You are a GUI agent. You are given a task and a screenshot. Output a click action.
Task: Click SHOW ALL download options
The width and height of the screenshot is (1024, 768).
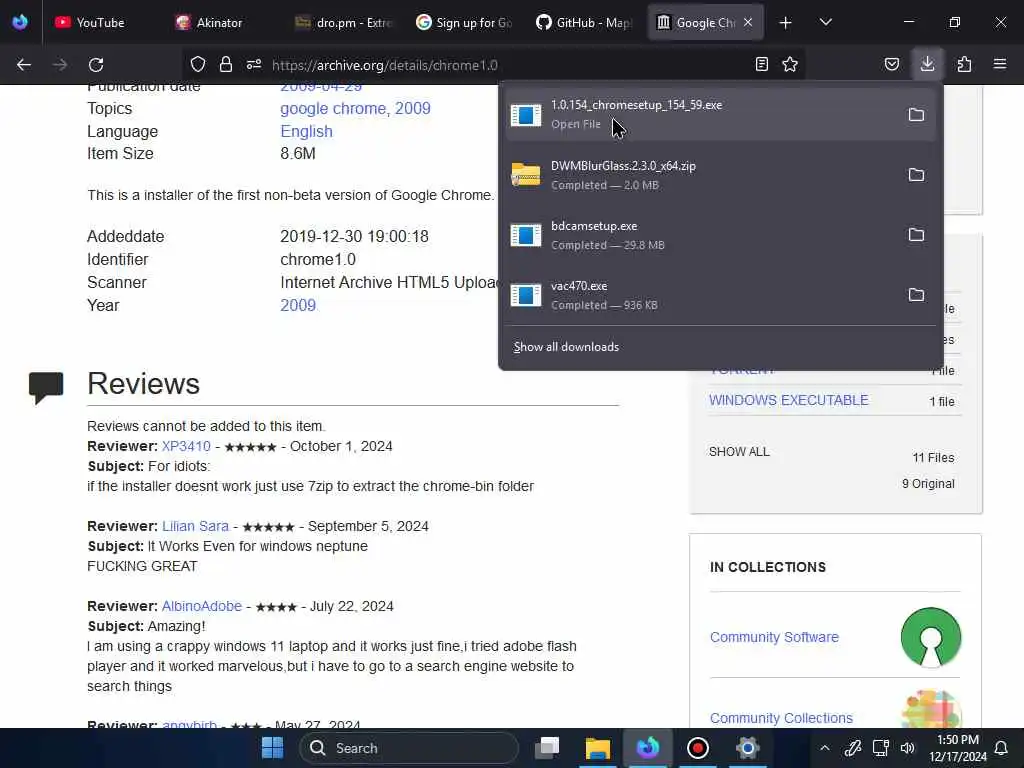point(739,452)
